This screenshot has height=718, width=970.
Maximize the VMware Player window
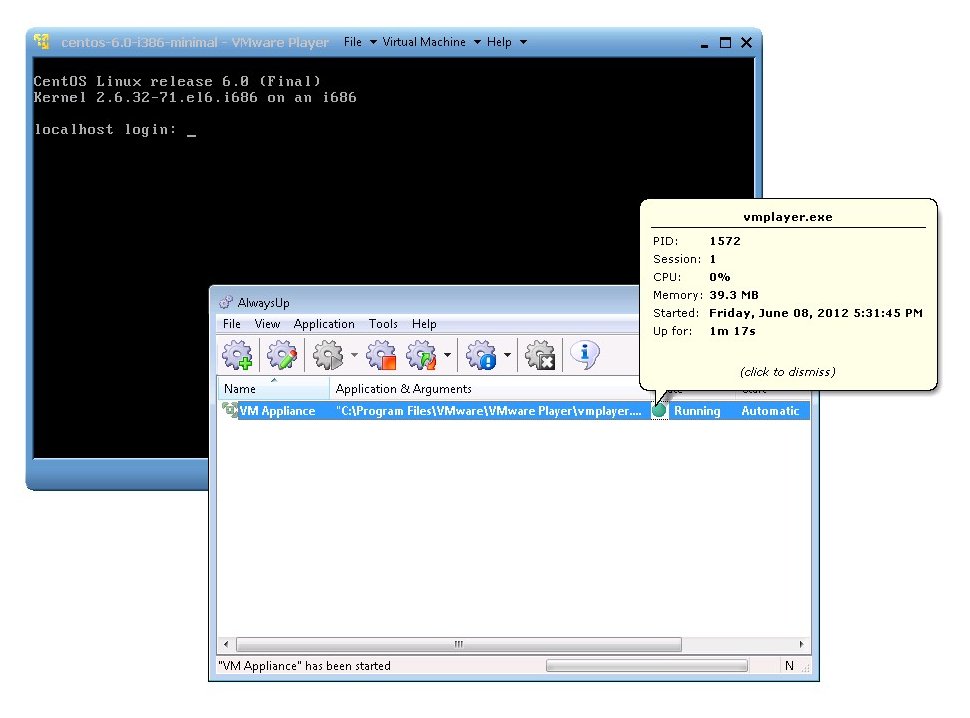[x=725, y=43]
